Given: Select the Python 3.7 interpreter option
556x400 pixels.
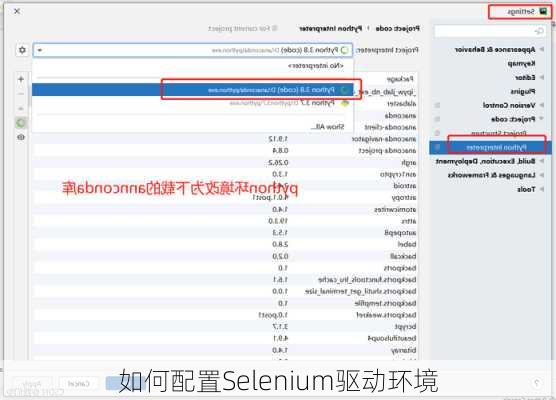Looking at the screenshot, I should [193, 103].
